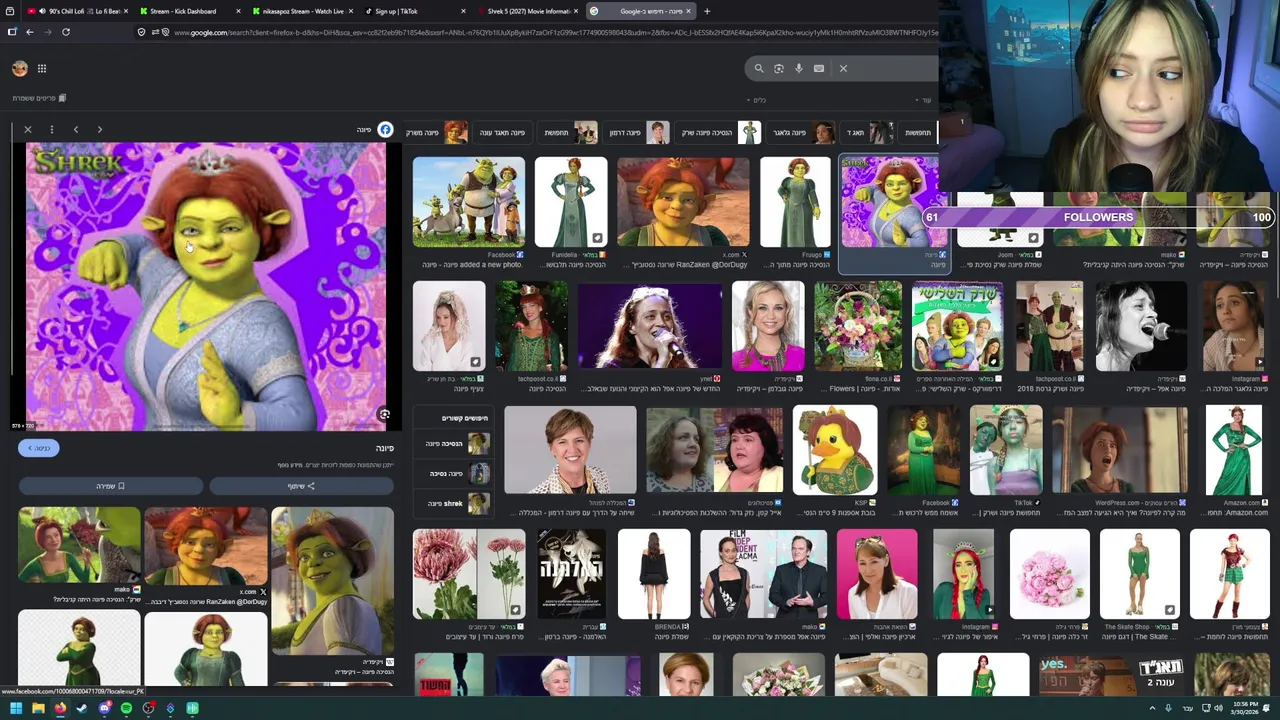Open the pink chrysanthemum flower image result
The height and width of the screenshot is (720, 1280).
click(x=468, y=575)
